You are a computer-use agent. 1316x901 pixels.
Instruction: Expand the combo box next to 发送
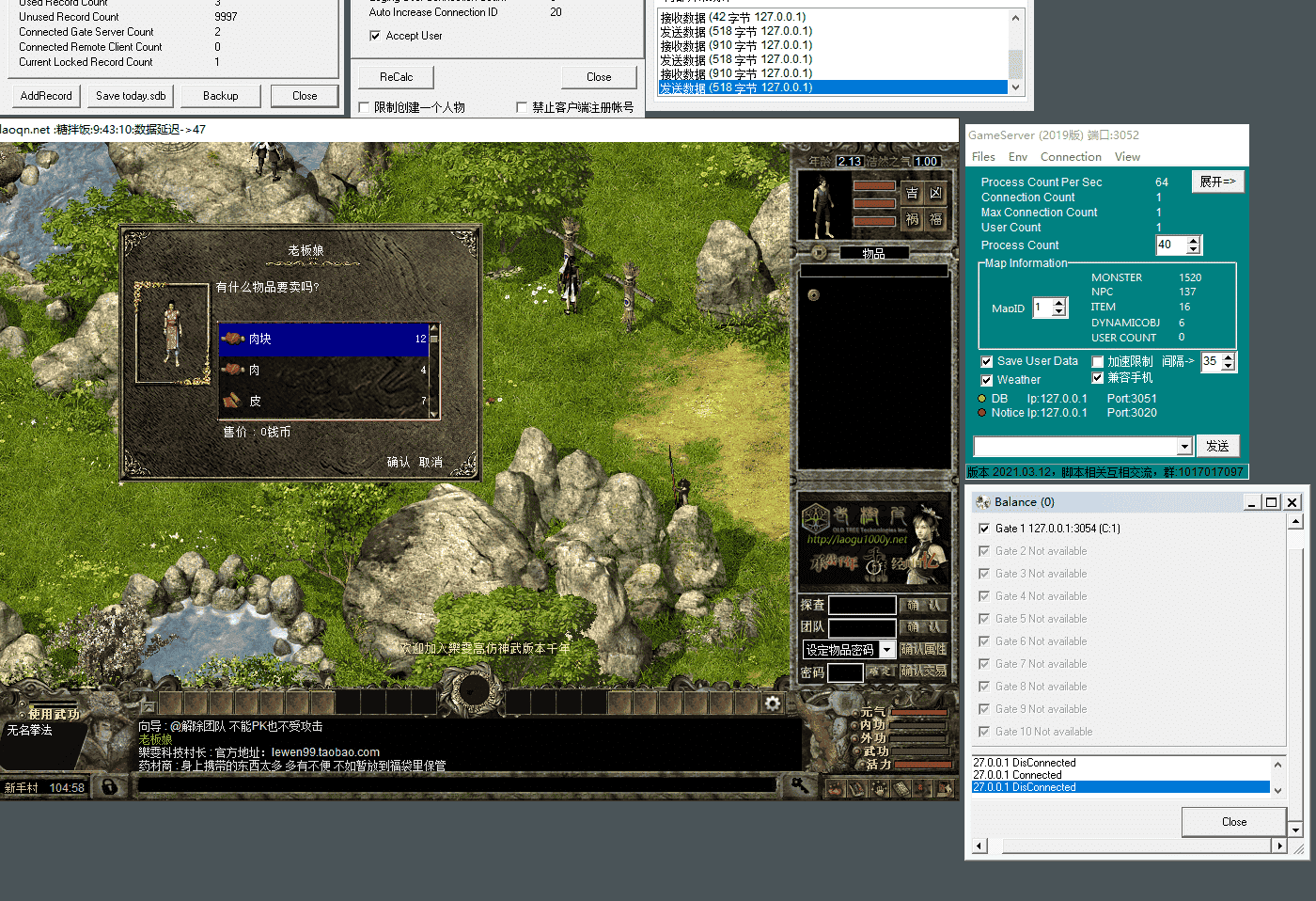point(1184,446)
